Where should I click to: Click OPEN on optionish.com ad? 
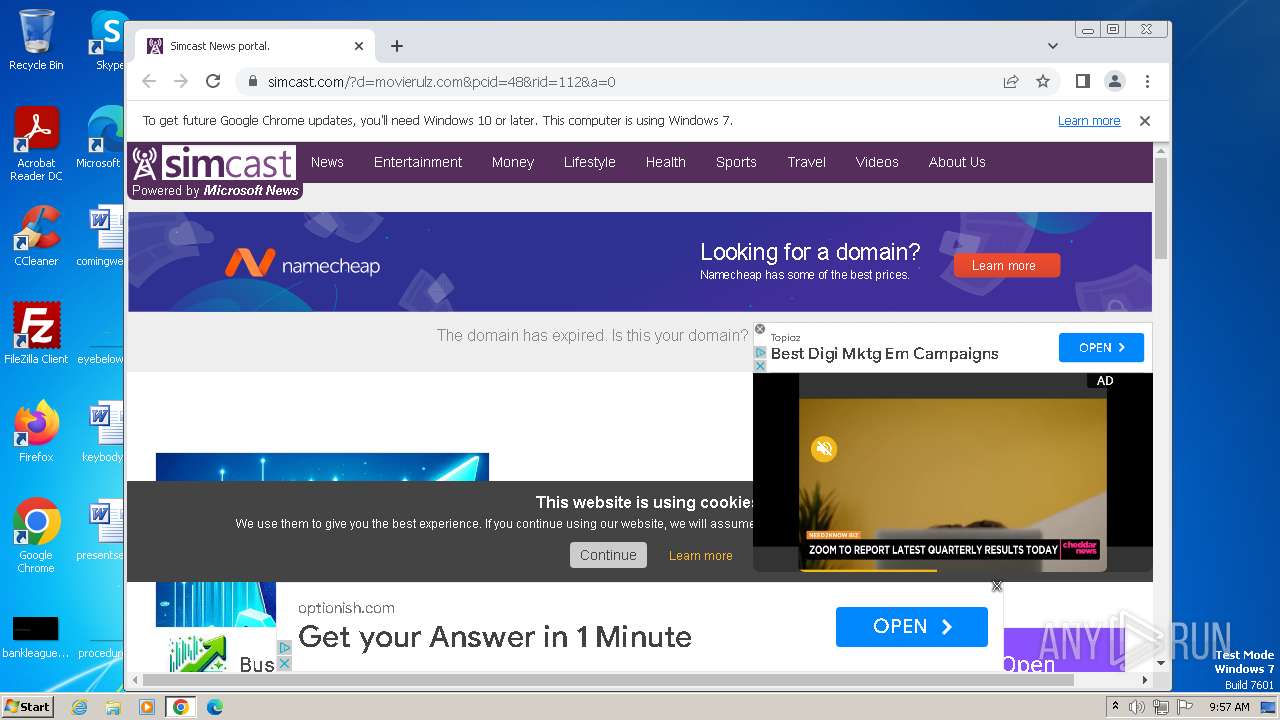(x=912, y=627)
